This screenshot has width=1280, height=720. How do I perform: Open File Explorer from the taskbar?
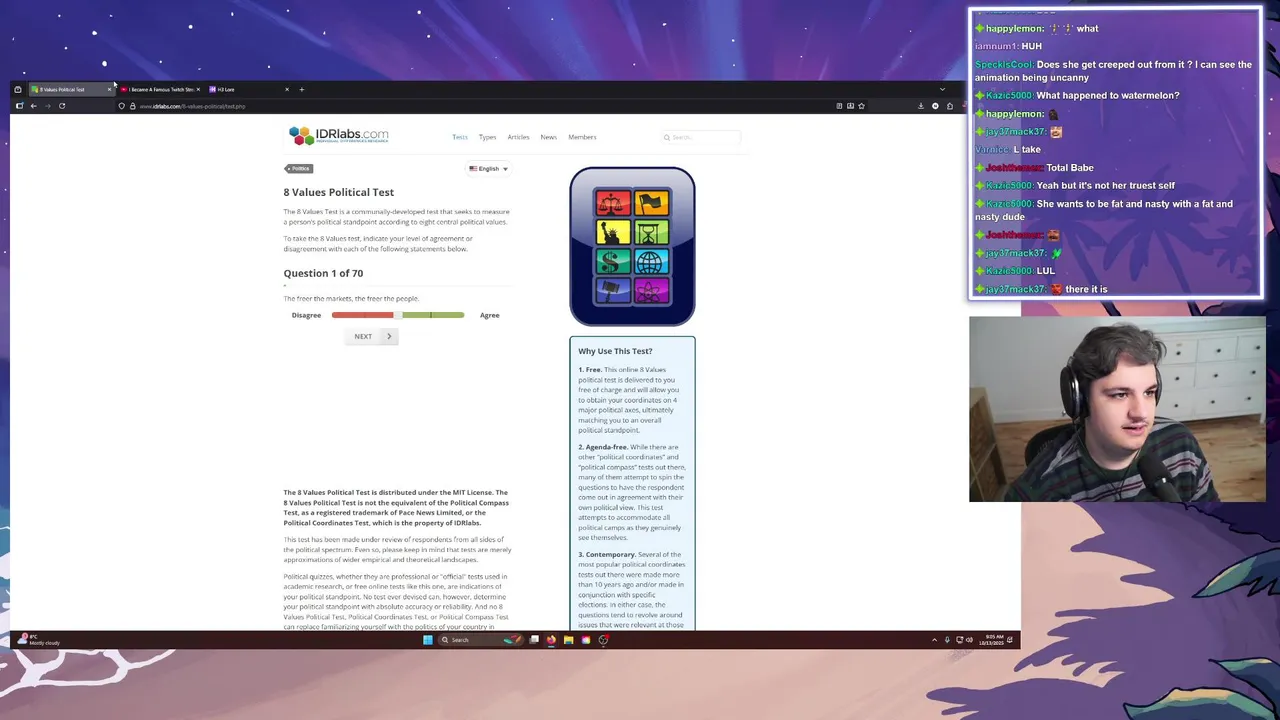(568, 640)
